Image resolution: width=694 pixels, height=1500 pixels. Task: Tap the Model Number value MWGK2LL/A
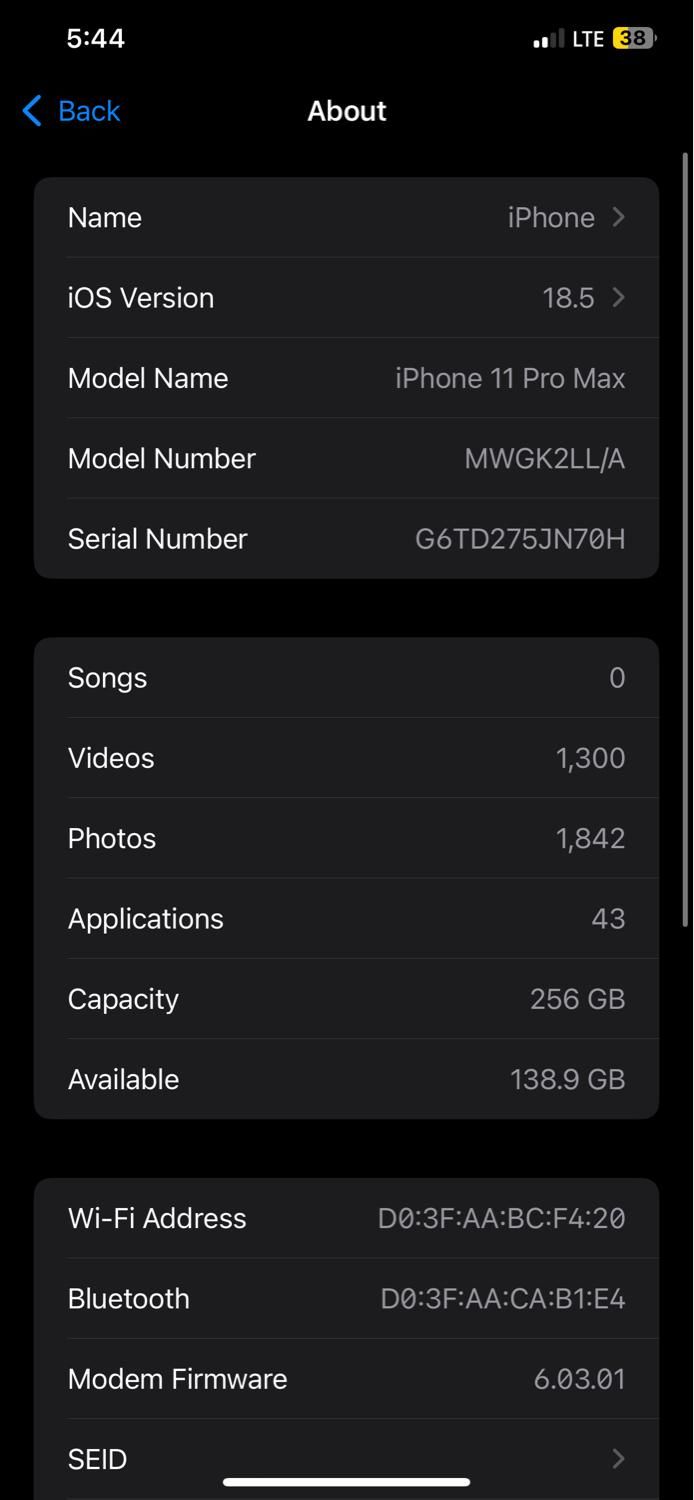click(544, 458)
